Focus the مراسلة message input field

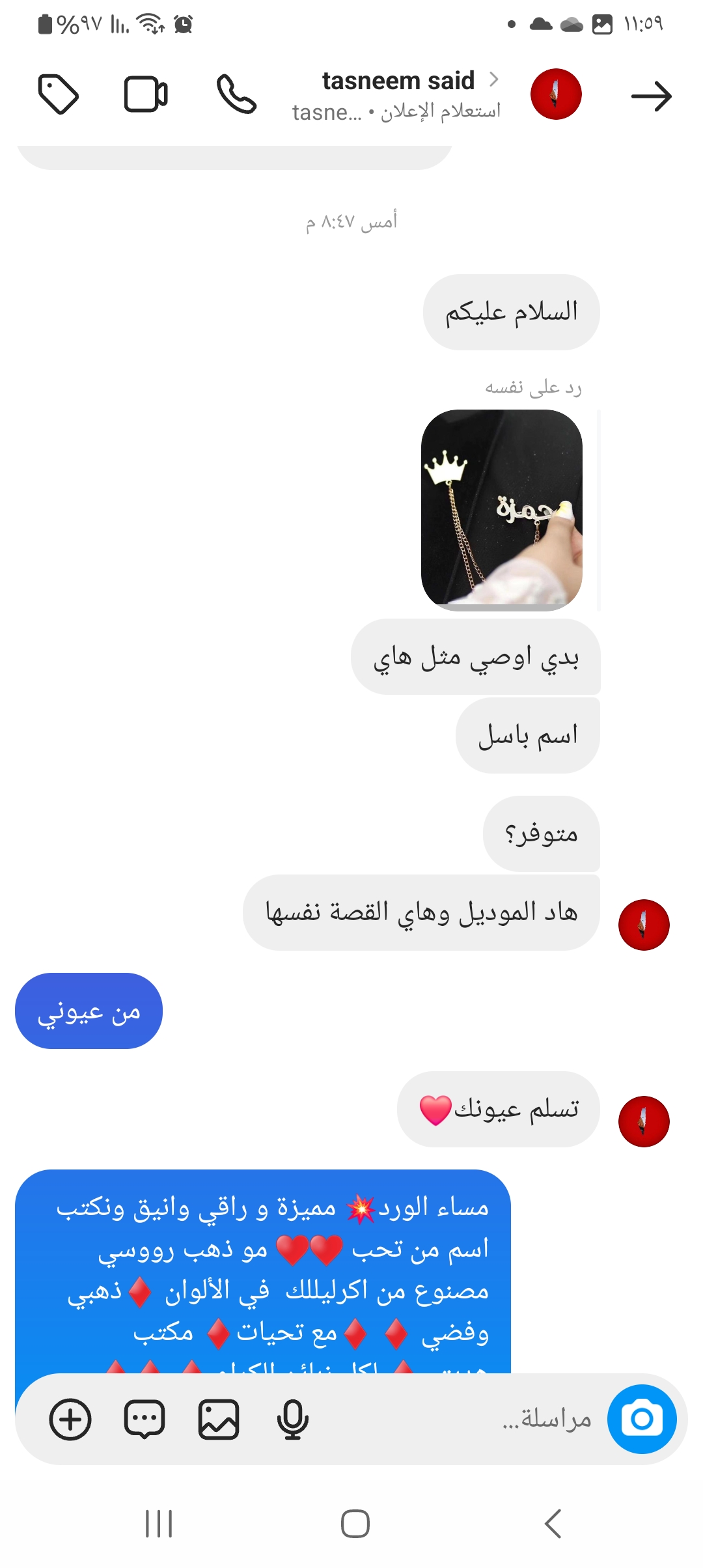[456, 1420]
